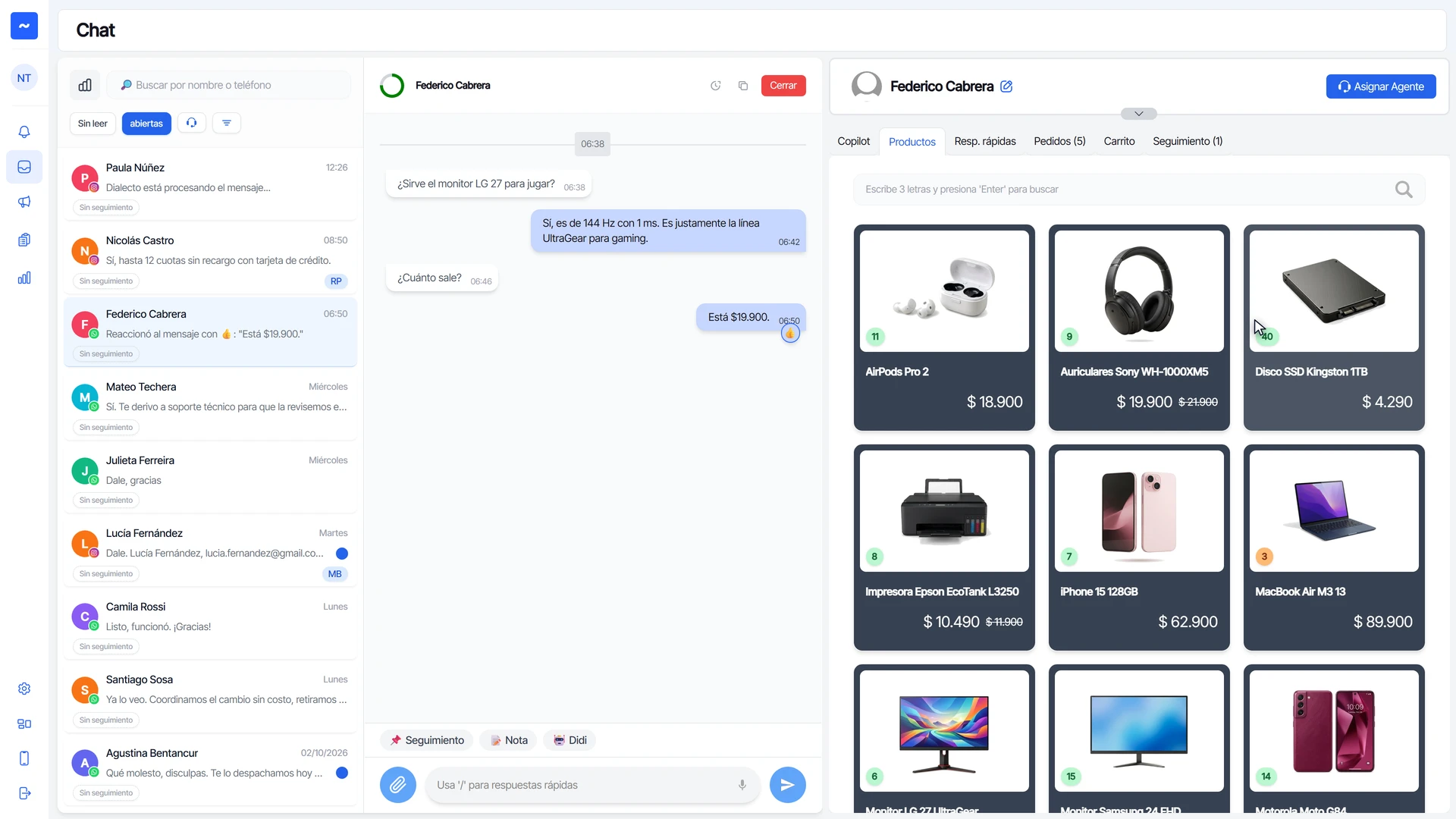Click the attach file paperclip button
Viewport: 1456px width, 819px height.
pos(398,785)
